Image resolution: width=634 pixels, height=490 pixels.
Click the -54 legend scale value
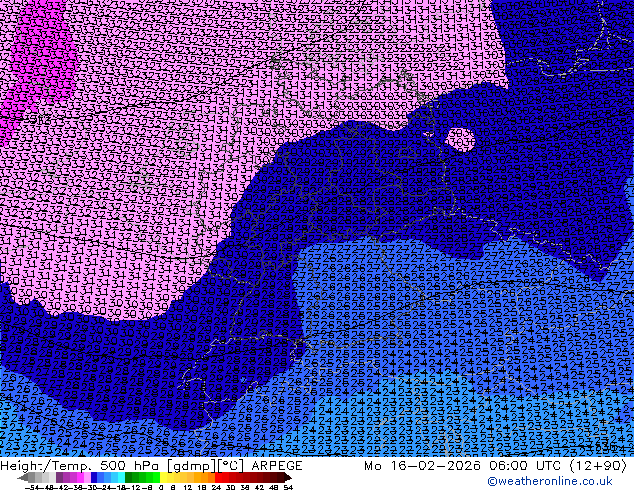click(x=32, y=487)
